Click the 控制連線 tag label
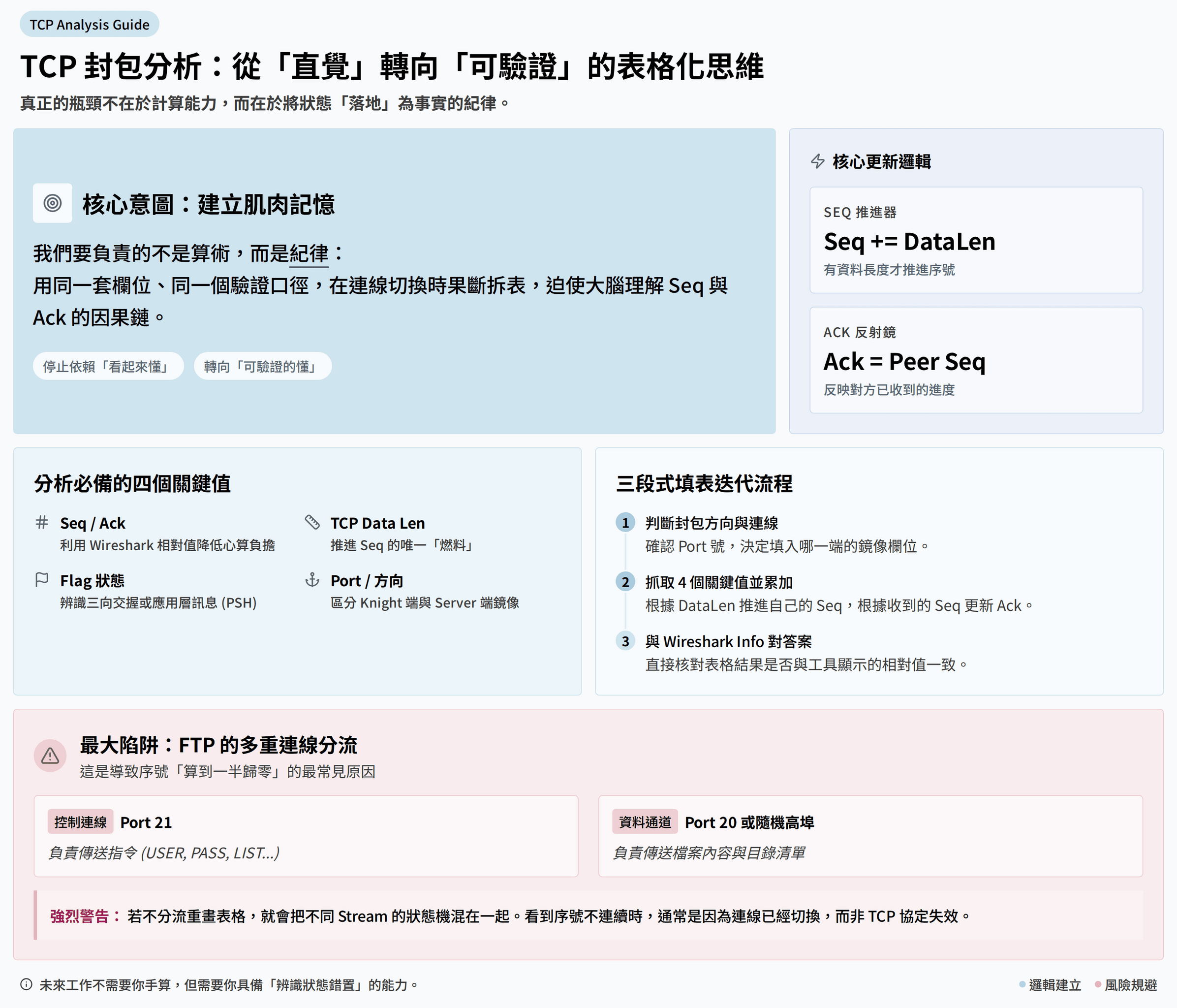Image resolution: width=1177 pixels, height=1008 pixels. [x=81, y=821]
